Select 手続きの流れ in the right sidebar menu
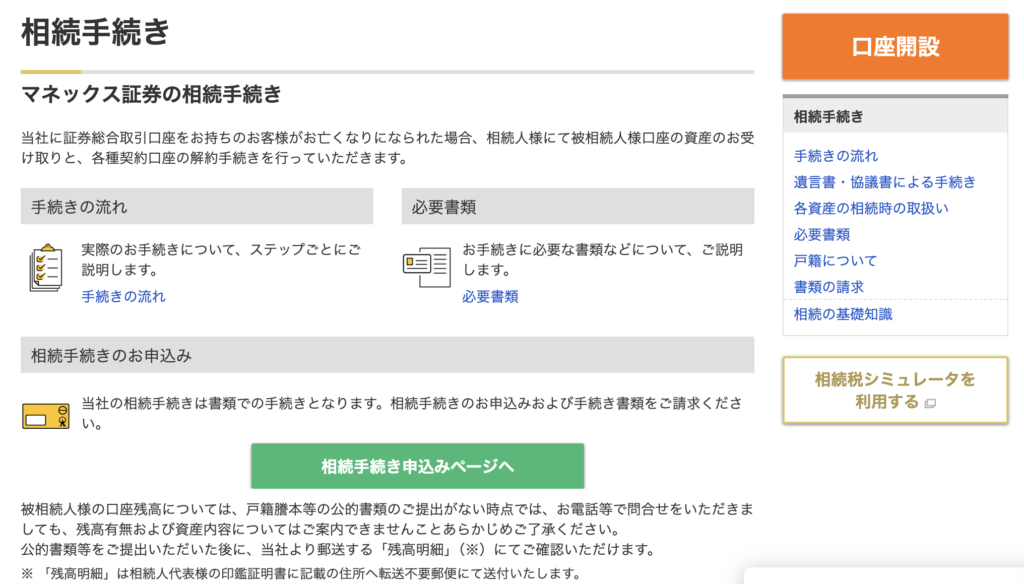This screenshot has width=1024, height=584. click(x=835, y=156)
